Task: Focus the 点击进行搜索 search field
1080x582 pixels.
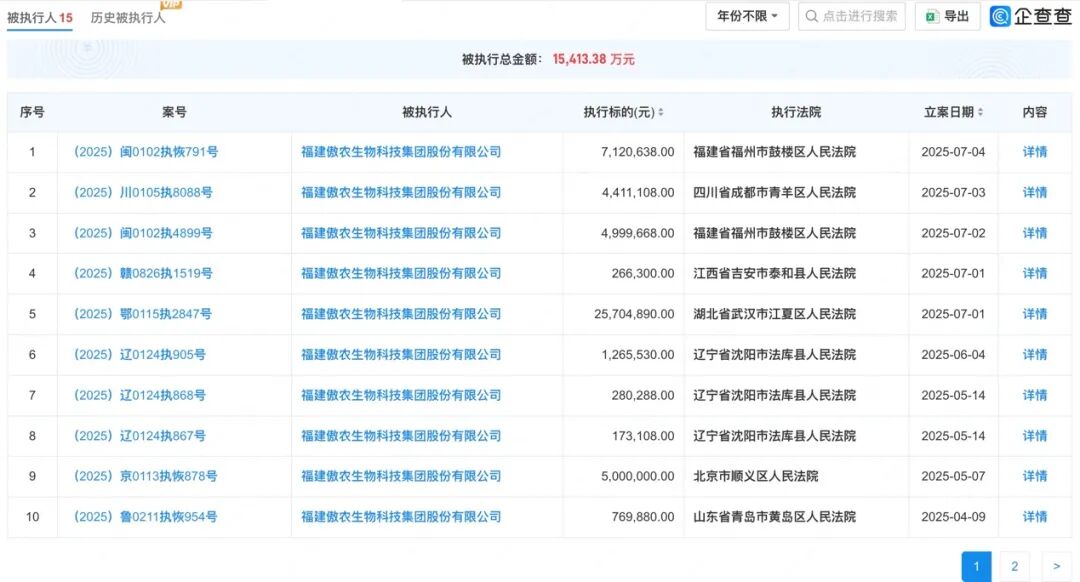Action: point(852,16)
